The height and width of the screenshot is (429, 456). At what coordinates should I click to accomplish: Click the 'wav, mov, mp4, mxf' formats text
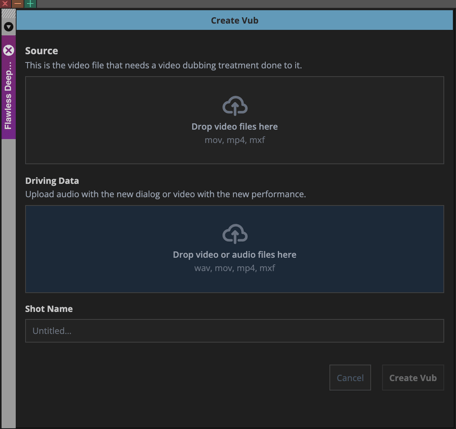(235, 268)
